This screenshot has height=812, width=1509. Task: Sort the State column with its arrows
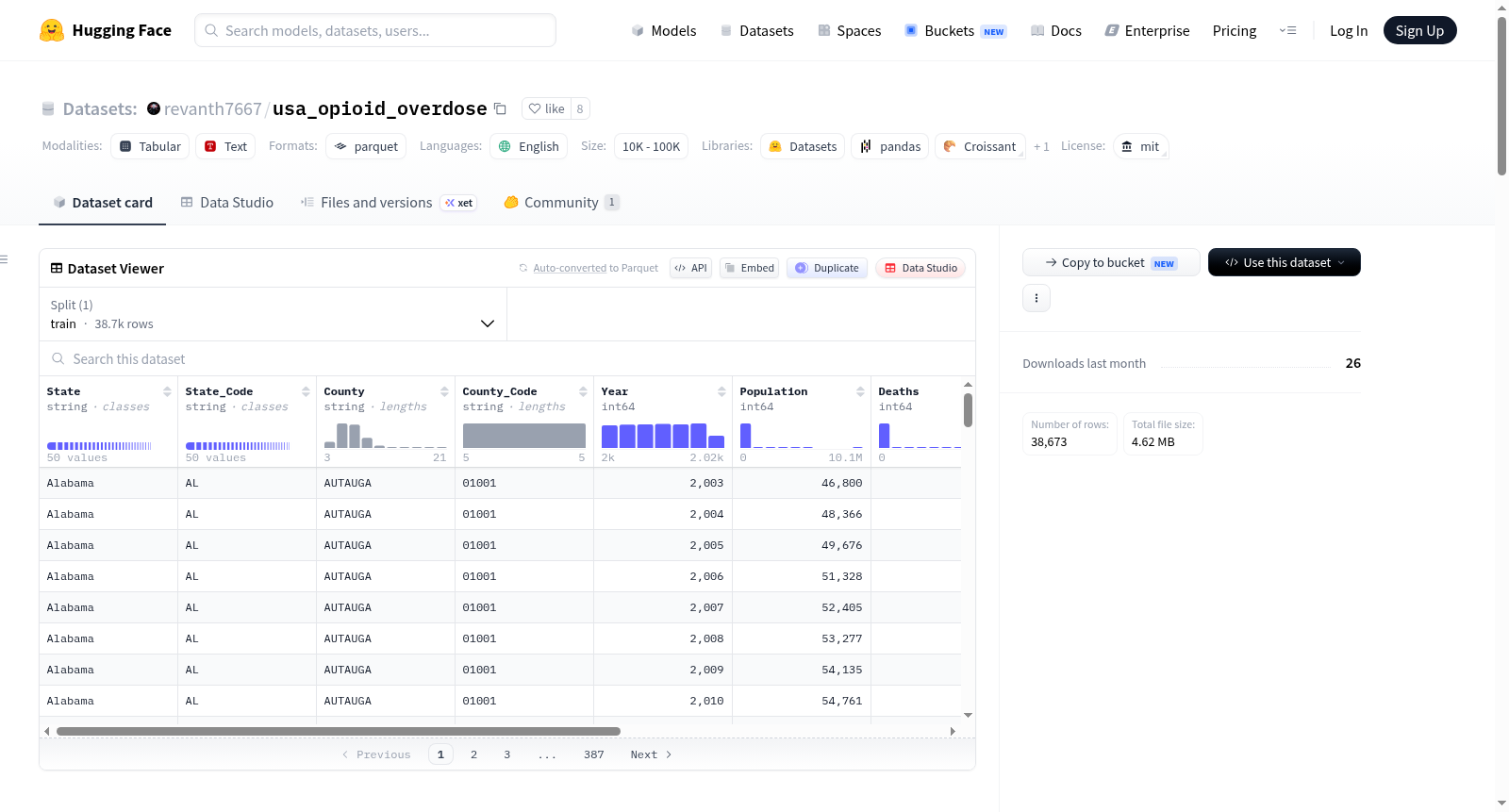[167, 391]
